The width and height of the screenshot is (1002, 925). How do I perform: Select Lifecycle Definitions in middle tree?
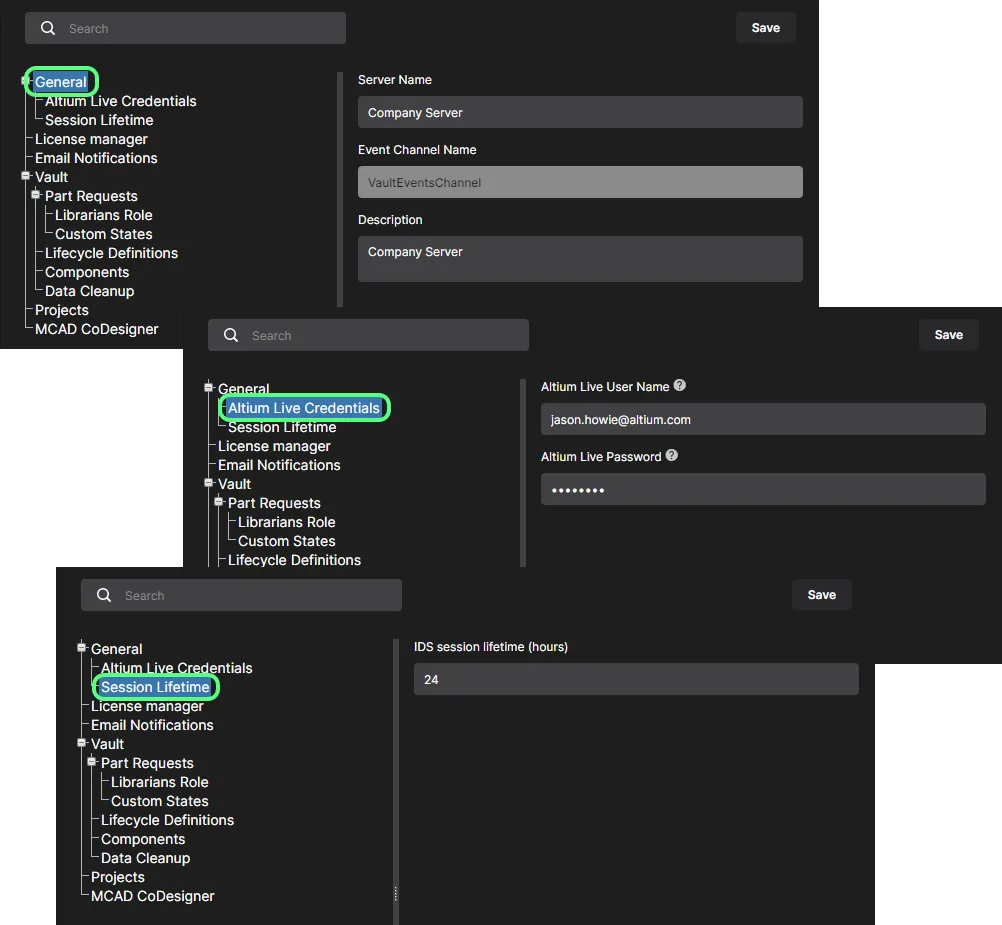294,560
